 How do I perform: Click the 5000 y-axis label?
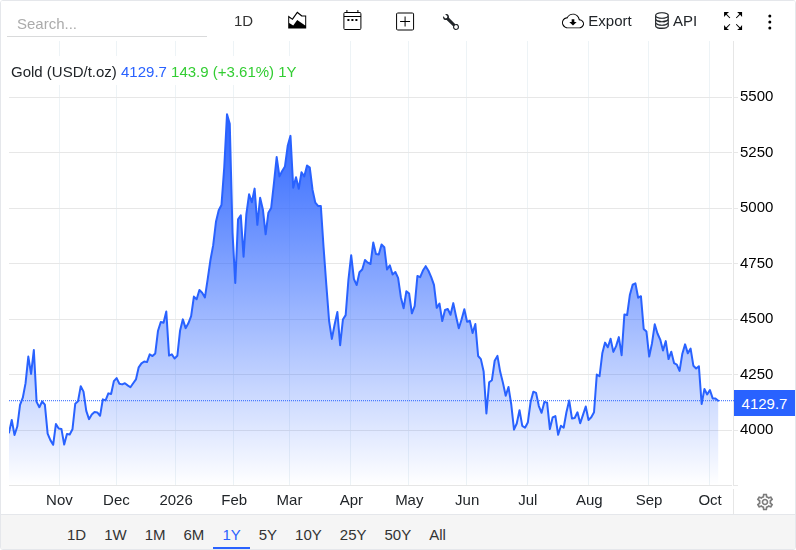(x=756, y=207)
